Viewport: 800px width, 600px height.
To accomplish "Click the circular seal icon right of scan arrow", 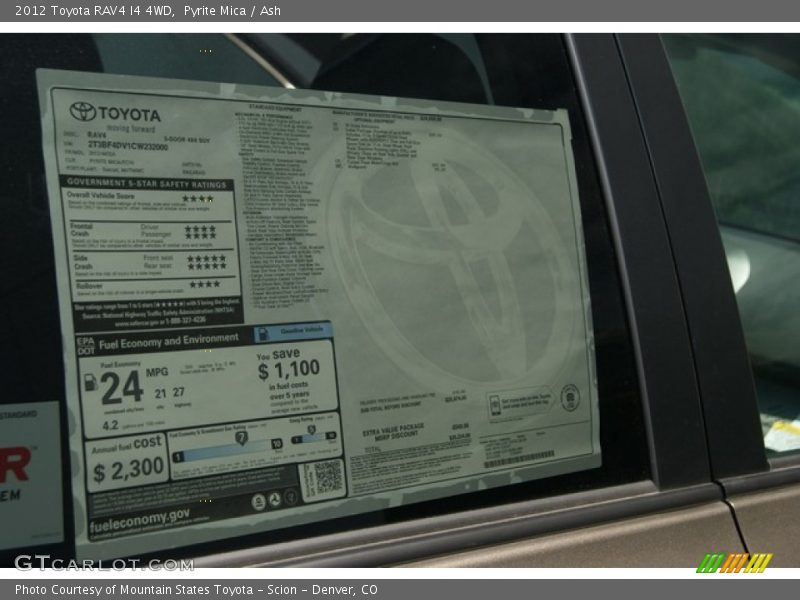I will click(x=568, y=397).
